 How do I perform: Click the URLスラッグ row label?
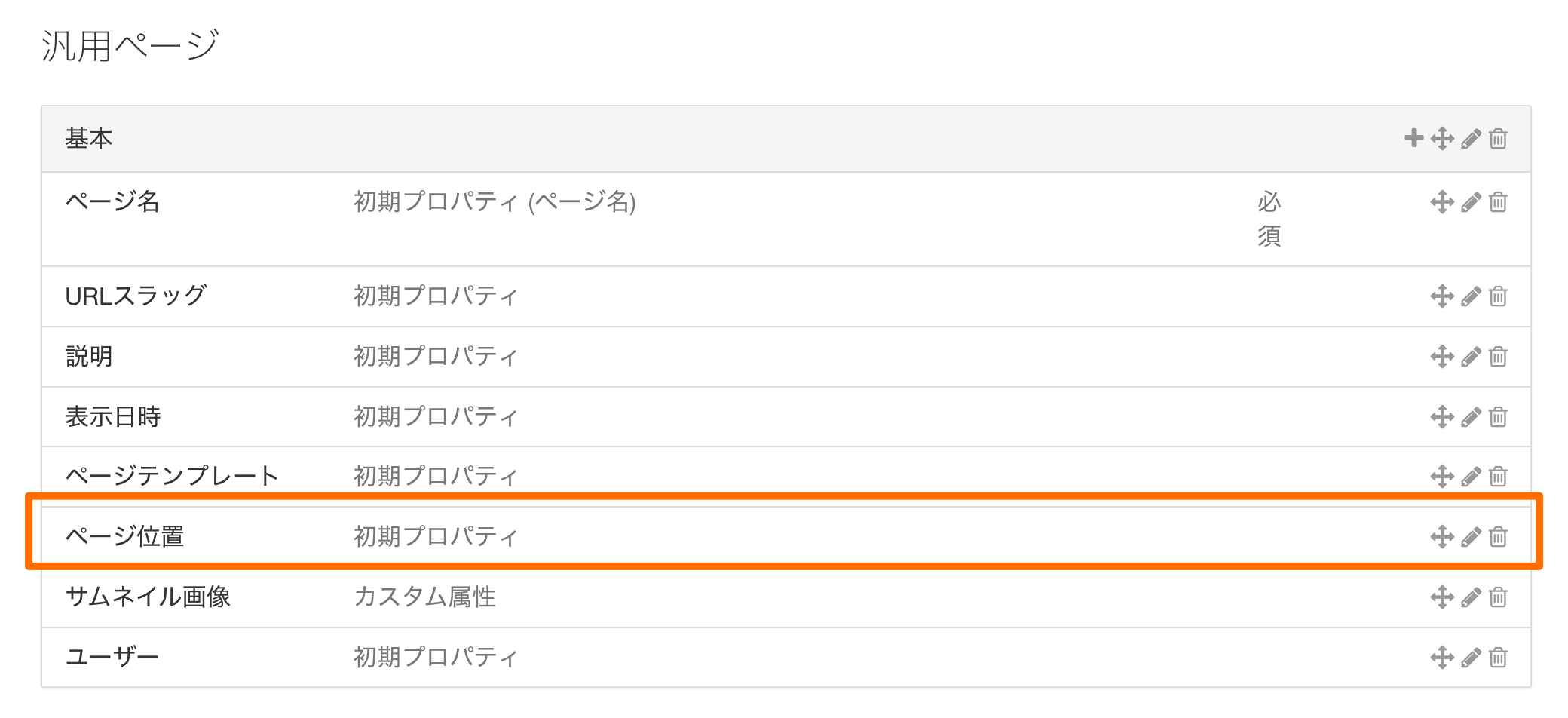tap(136, 296)
